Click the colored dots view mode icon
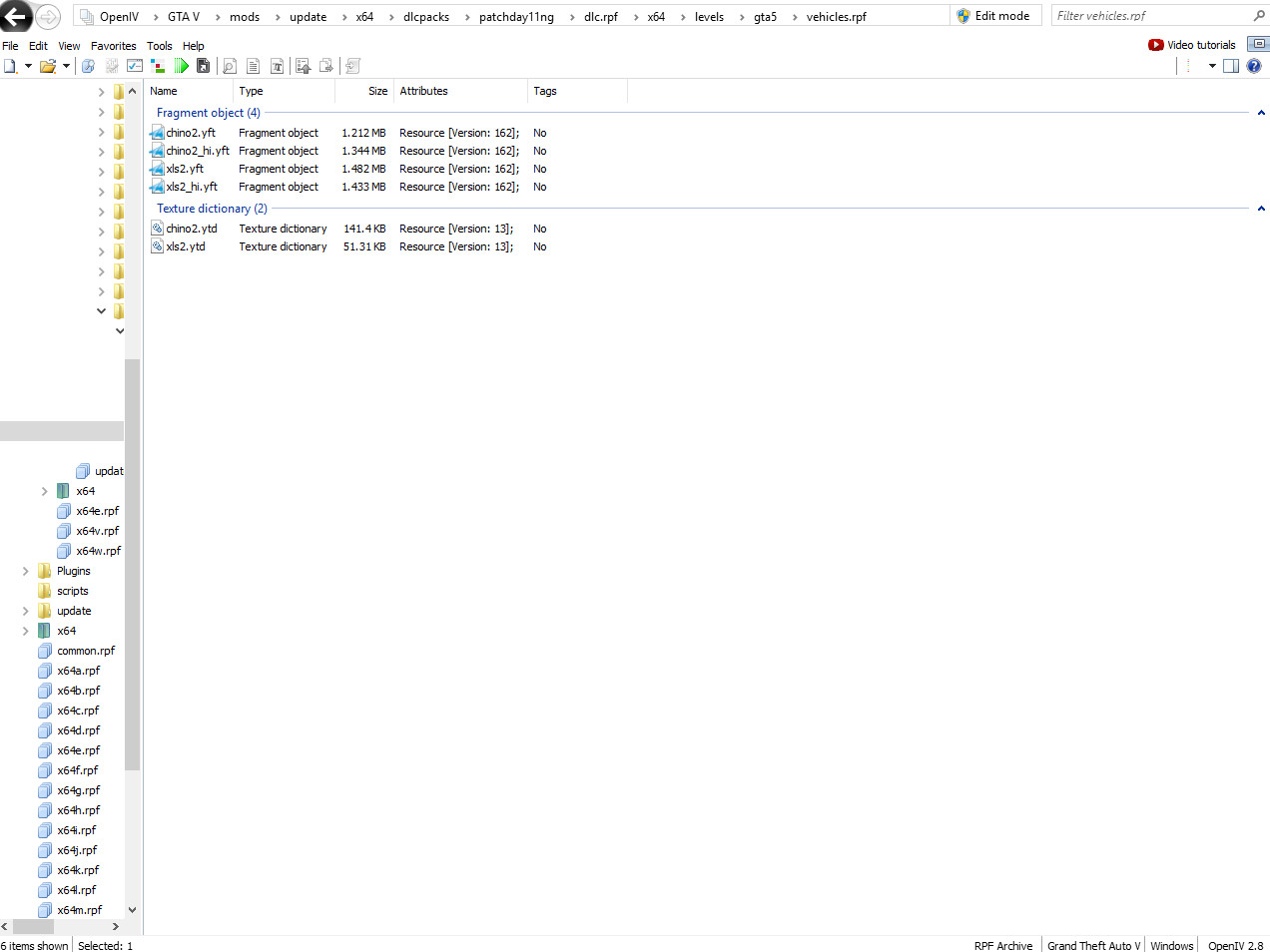 (1188, 66)
